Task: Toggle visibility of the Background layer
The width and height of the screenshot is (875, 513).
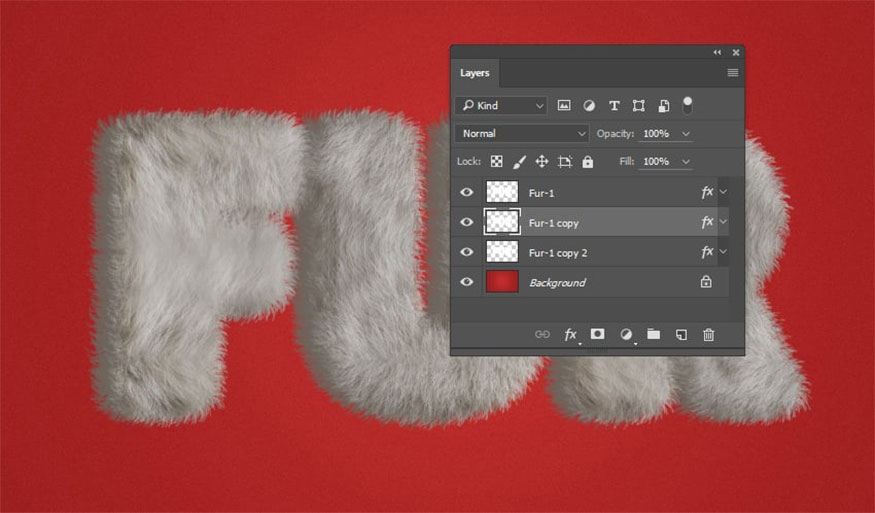Action: click(x=466, y=282)
